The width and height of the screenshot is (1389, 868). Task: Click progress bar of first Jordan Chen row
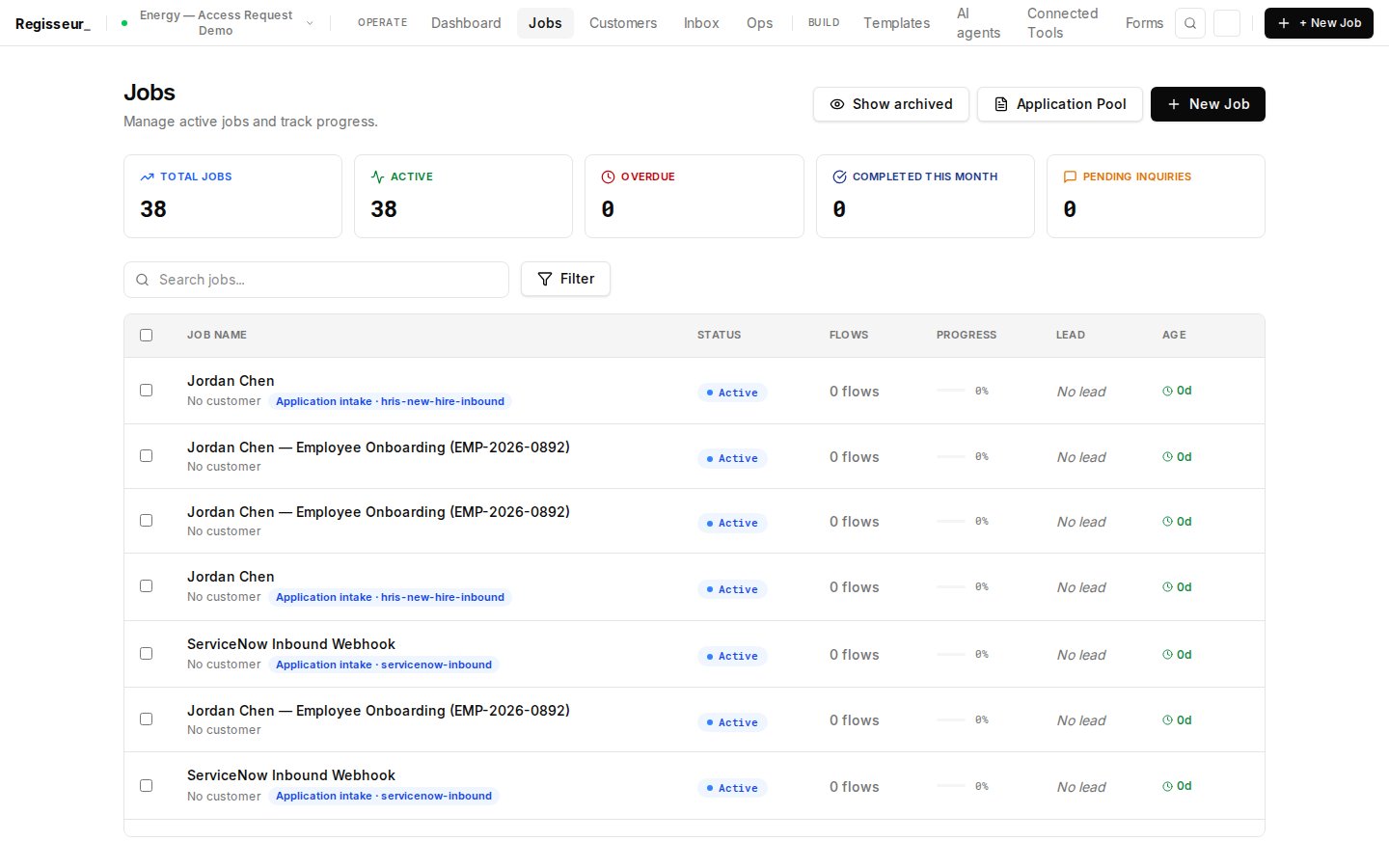tap(951, 391)
